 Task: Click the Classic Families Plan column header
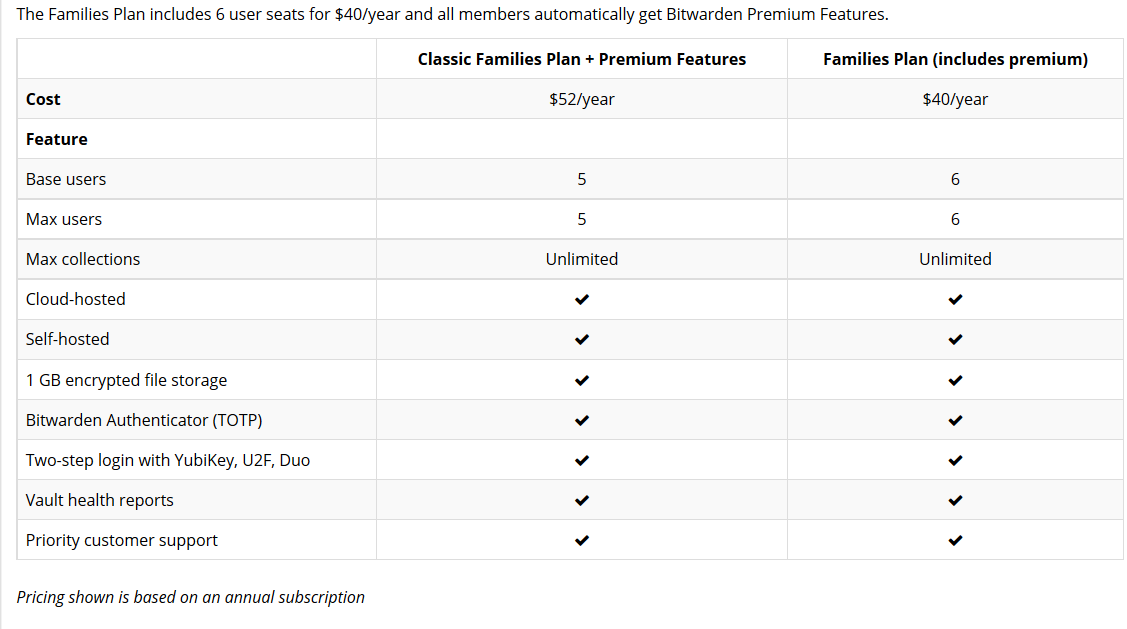click(x=581, y=59)
